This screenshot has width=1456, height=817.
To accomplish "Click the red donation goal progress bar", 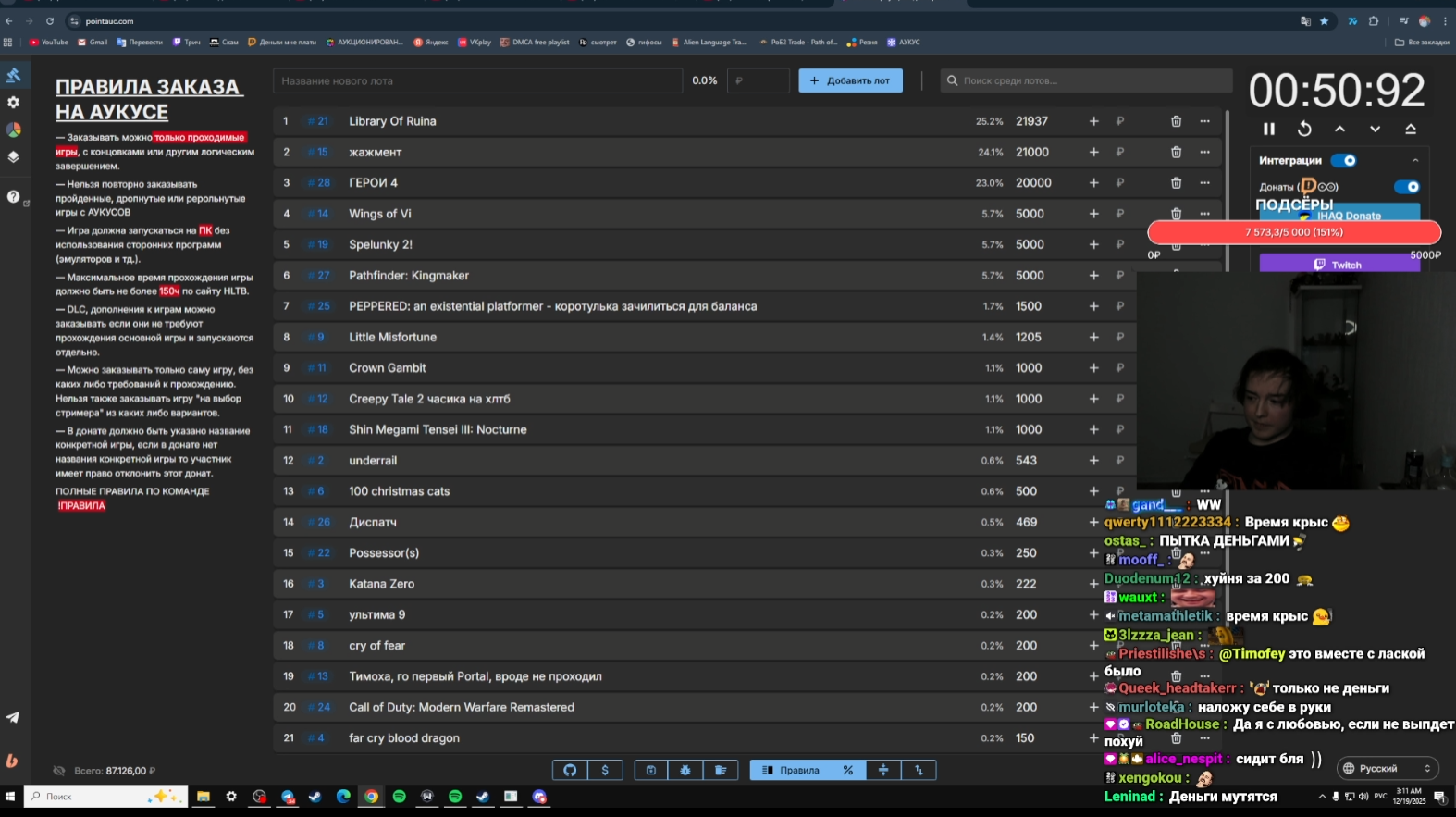I will [x=1294, y=232].
